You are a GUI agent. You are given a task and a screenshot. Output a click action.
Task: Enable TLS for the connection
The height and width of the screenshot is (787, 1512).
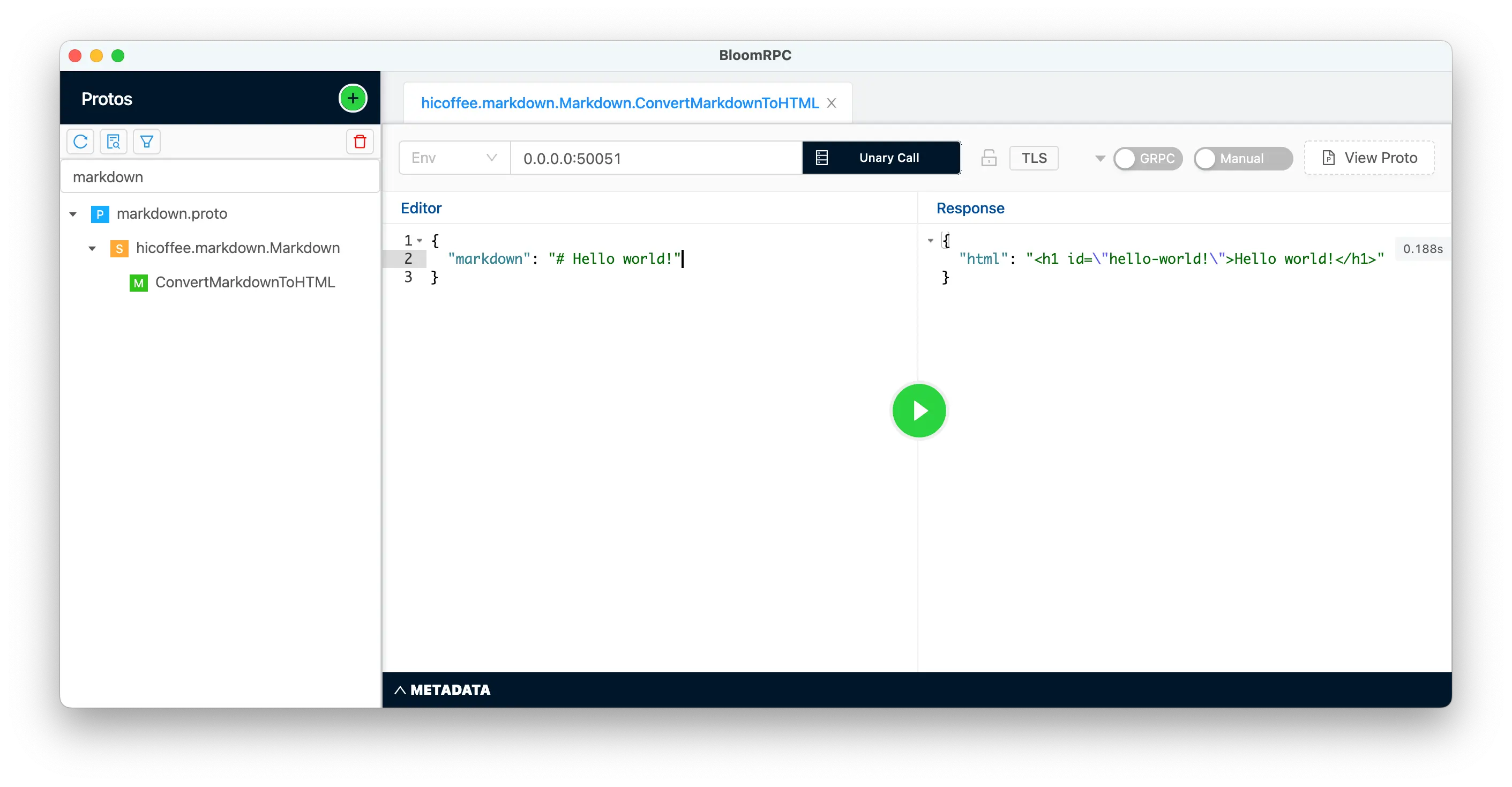pos(1034,158)
